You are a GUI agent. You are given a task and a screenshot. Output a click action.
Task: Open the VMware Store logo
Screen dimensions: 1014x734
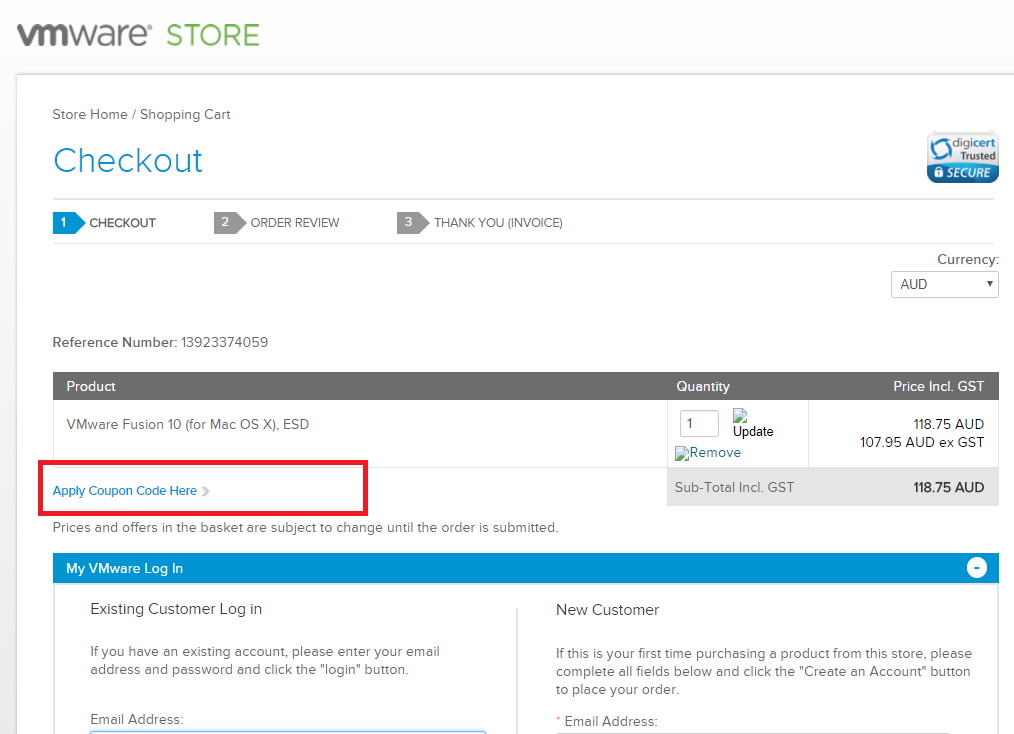[138, 35]
